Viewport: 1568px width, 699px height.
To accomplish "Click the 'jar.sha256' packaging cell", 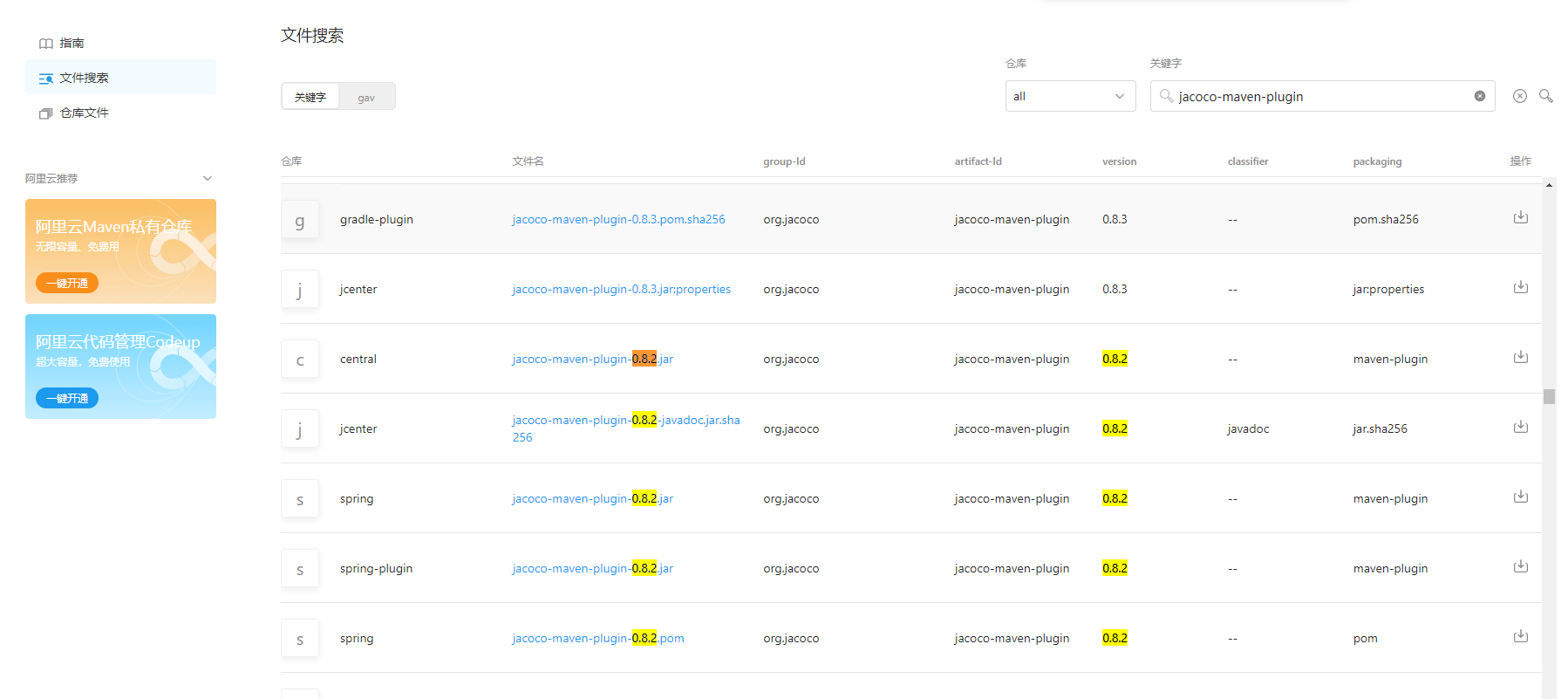I will click(x=1380, y=428).
